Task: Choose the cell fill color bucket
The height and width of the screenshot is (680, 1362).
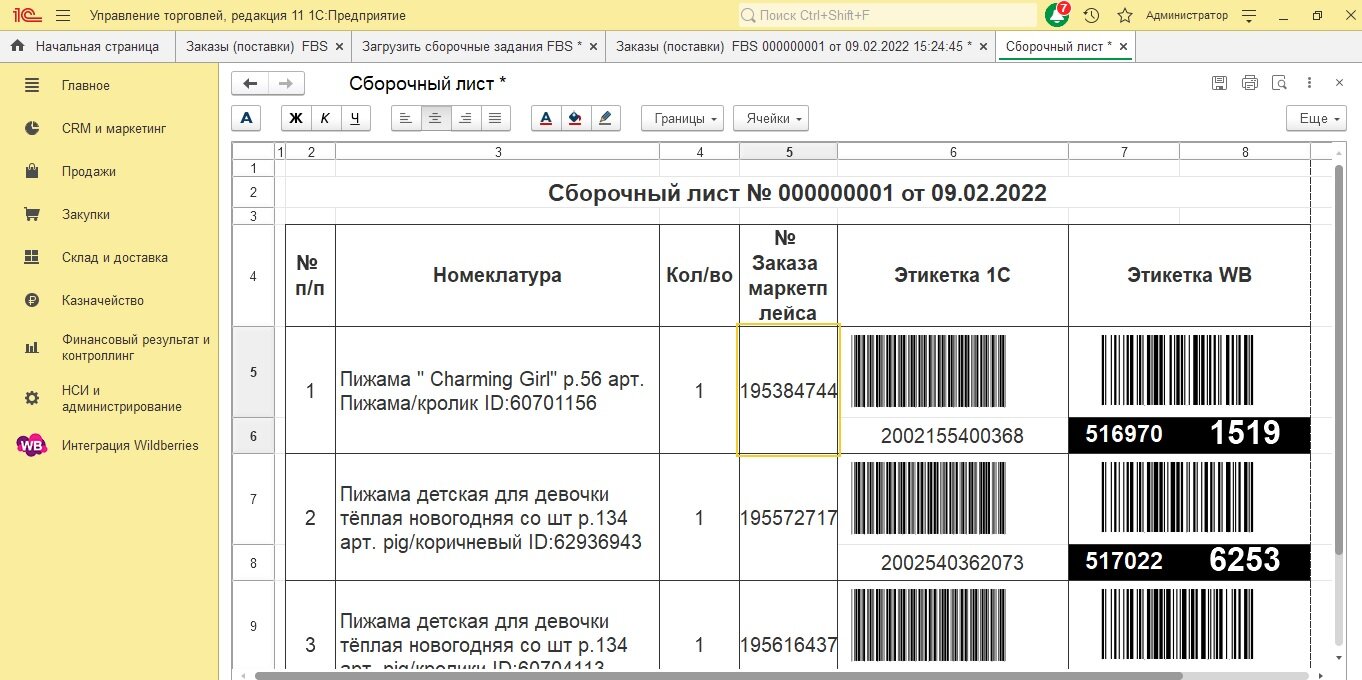Action: (x=575, y=118)
